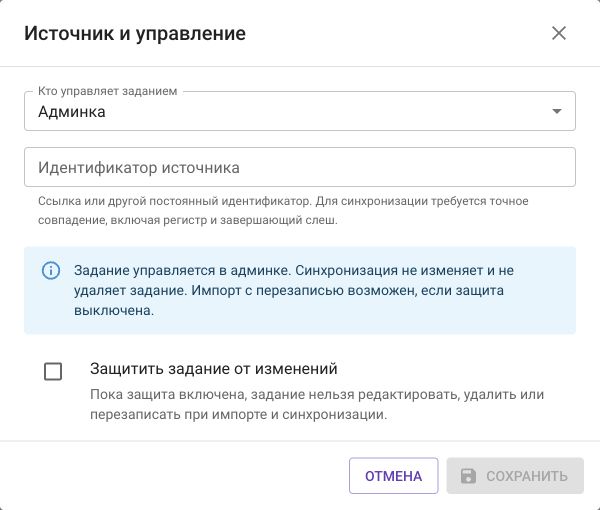Click hint text starting Ссылка или другой
Viewport: 600px width, 510px height.
coord(283,210)
